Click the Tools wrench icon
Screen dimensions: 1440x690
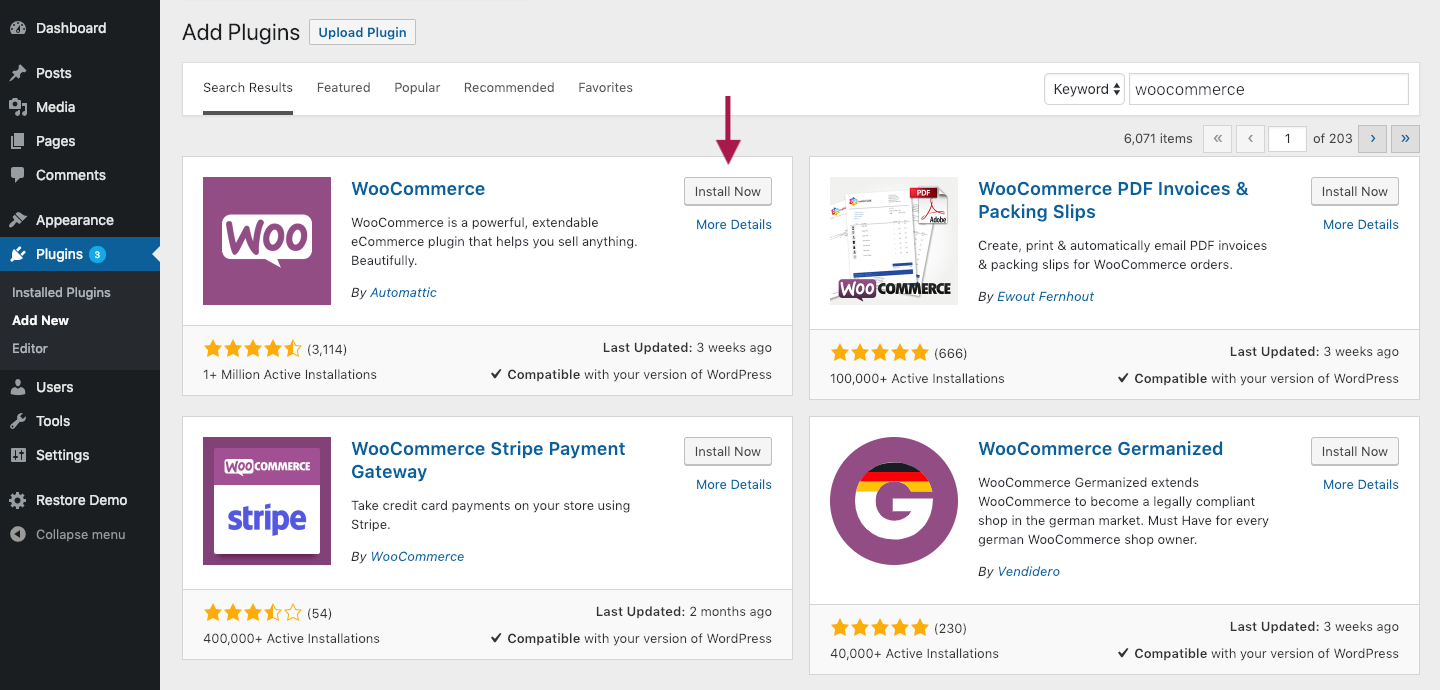18,421
